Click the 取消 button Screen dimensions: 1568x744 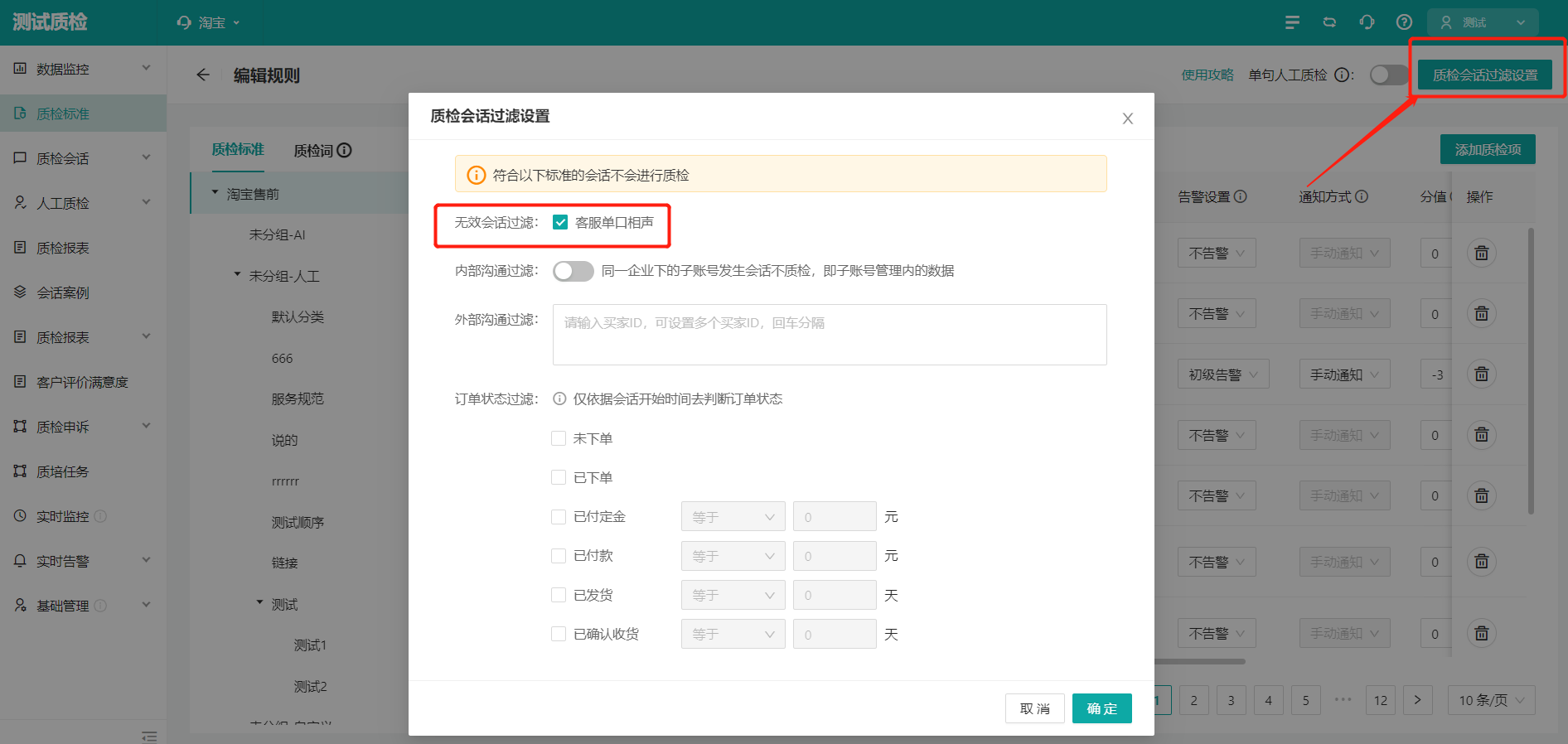point(1035,708)
